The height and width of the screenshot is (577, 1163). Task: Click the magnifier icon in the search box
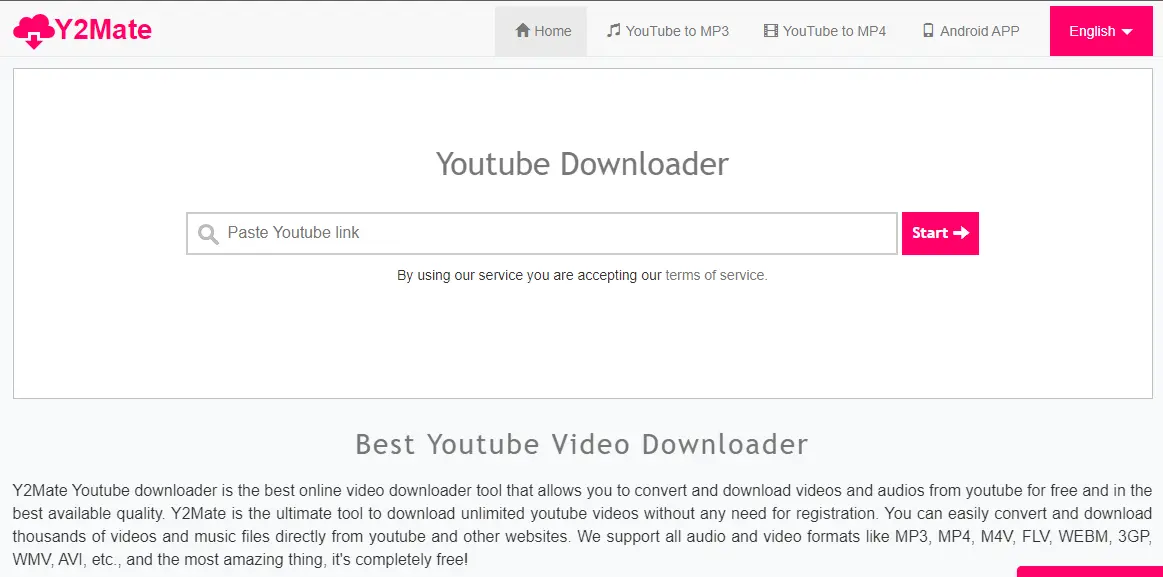click(x=208, y=234)
